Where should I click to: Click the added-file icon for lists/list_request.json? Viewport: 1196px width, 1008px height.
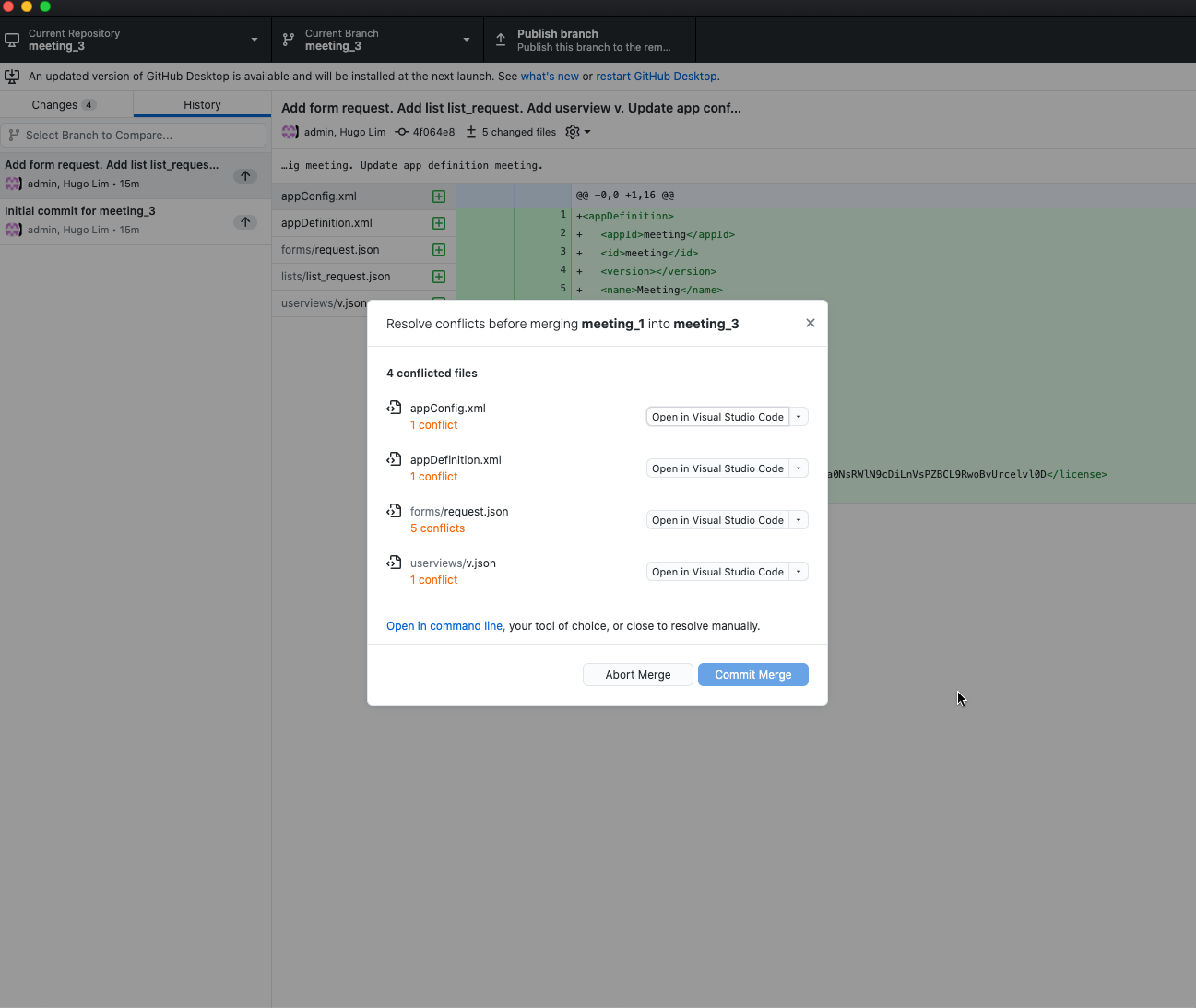coord(439,277)
